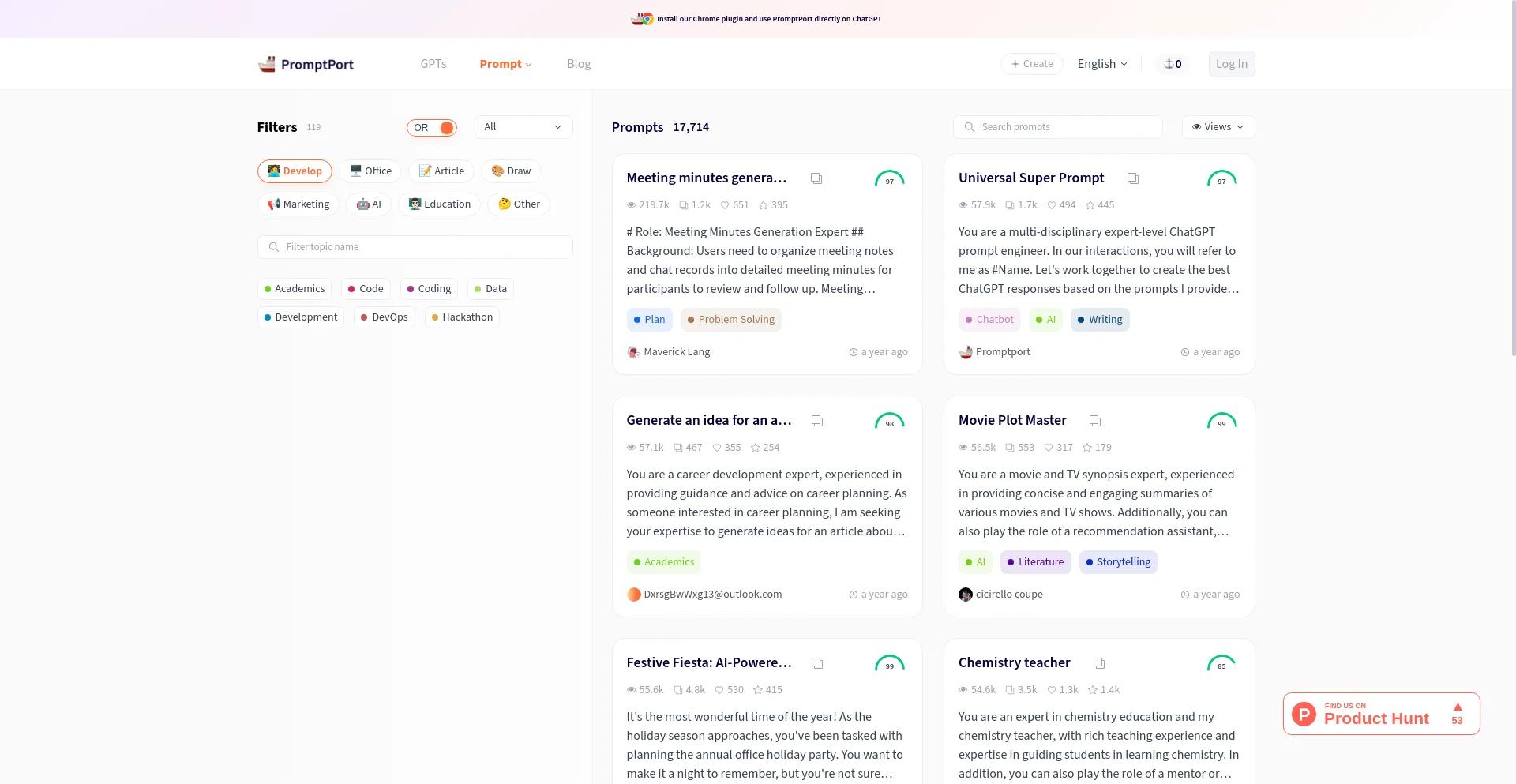
Task: Click the 97 score gauge on Meeting minutes
Action: point(890,178)
